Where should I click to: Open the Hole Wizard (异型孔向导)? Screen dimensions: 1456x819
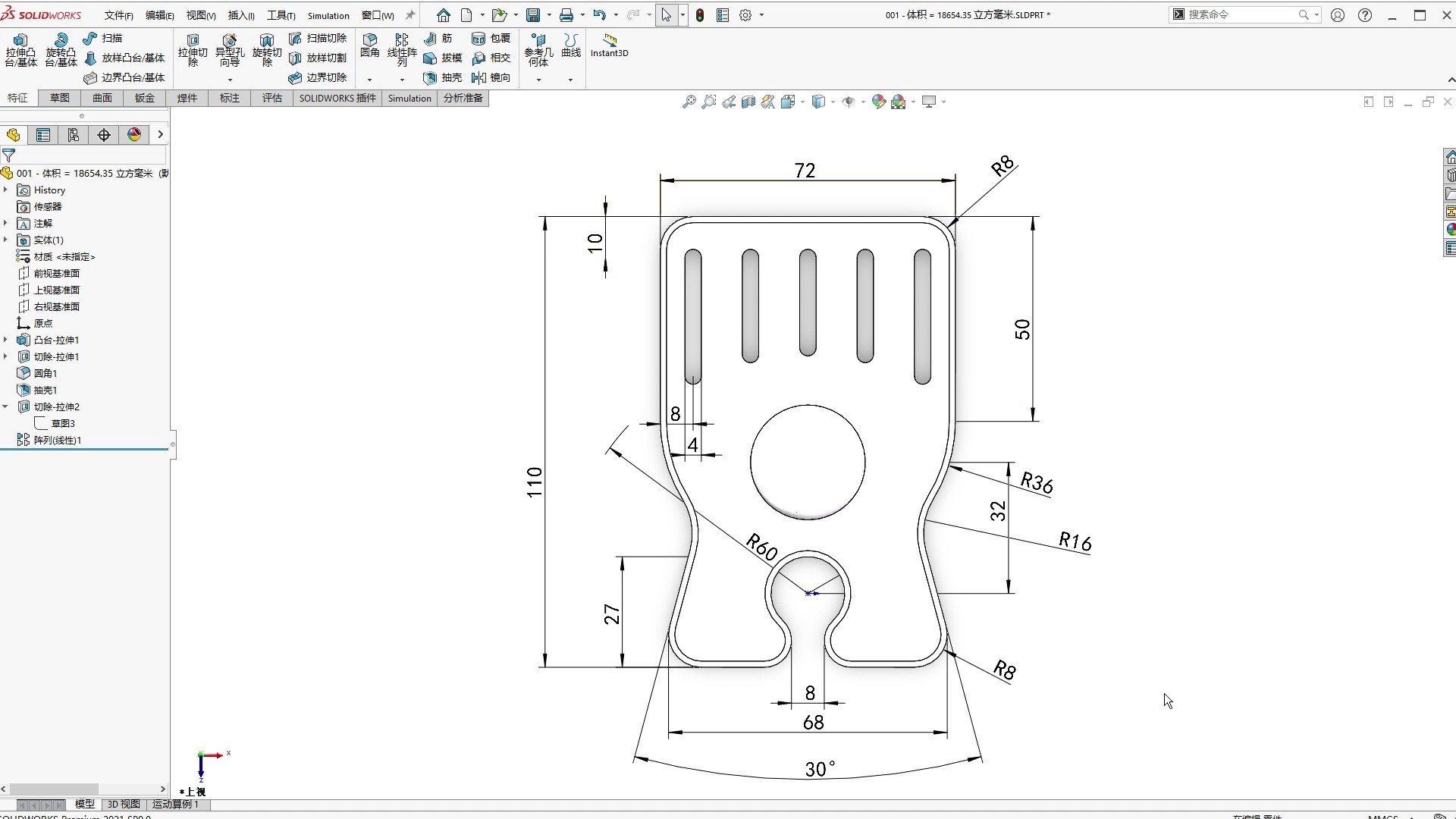[x=230, y=50]
